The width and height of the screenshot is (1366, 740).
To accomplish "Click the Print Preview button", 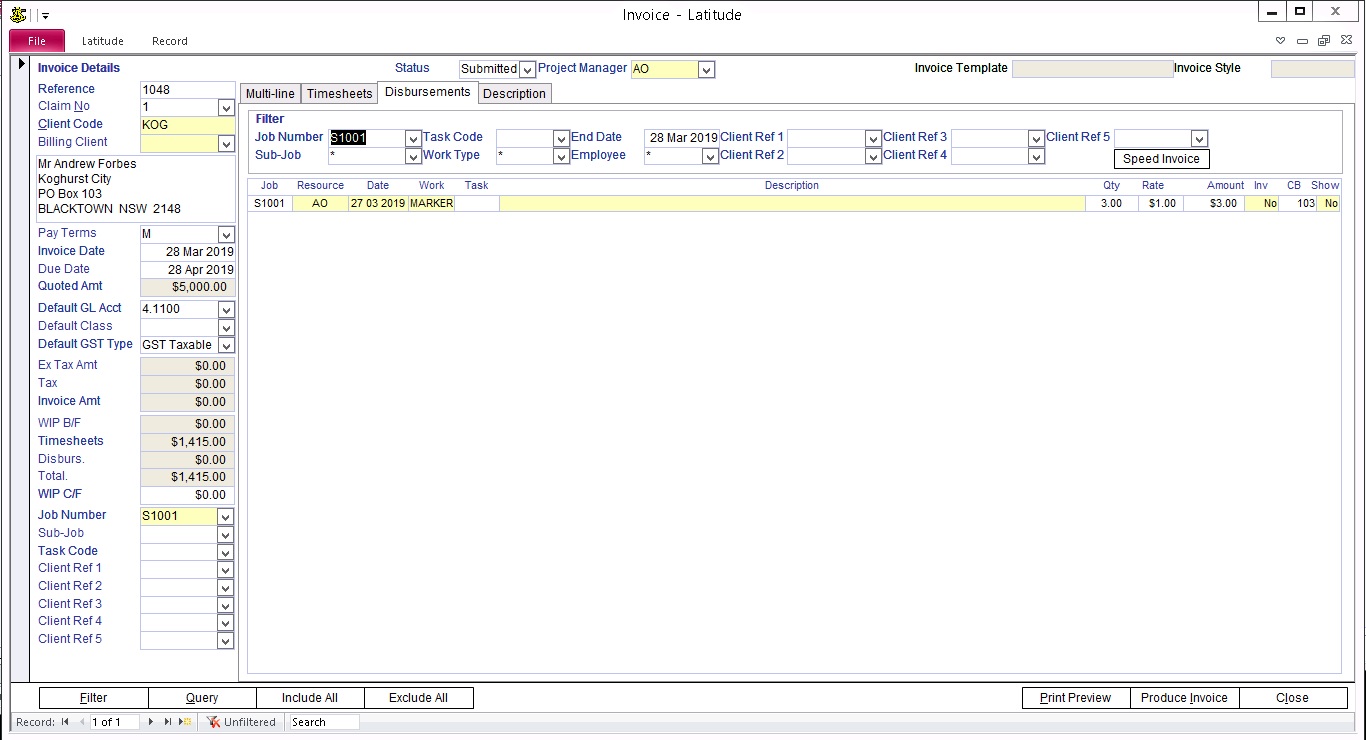I will (1076, 698).
